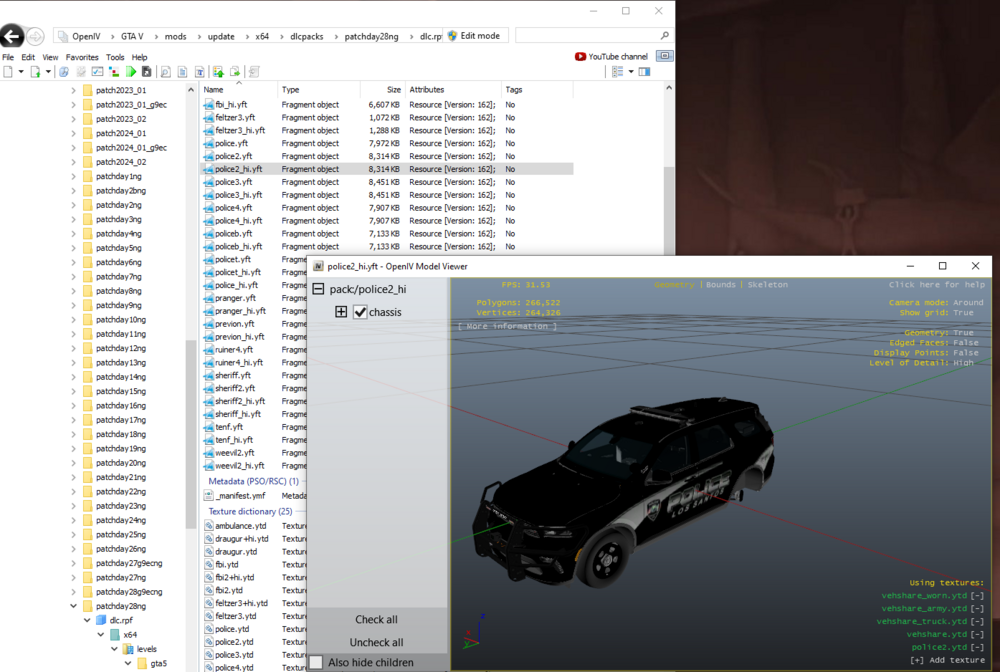This screenshot has height=672, width=1000.
Task: Enable the Also hide children checkbox
Action: click(318, 660)
